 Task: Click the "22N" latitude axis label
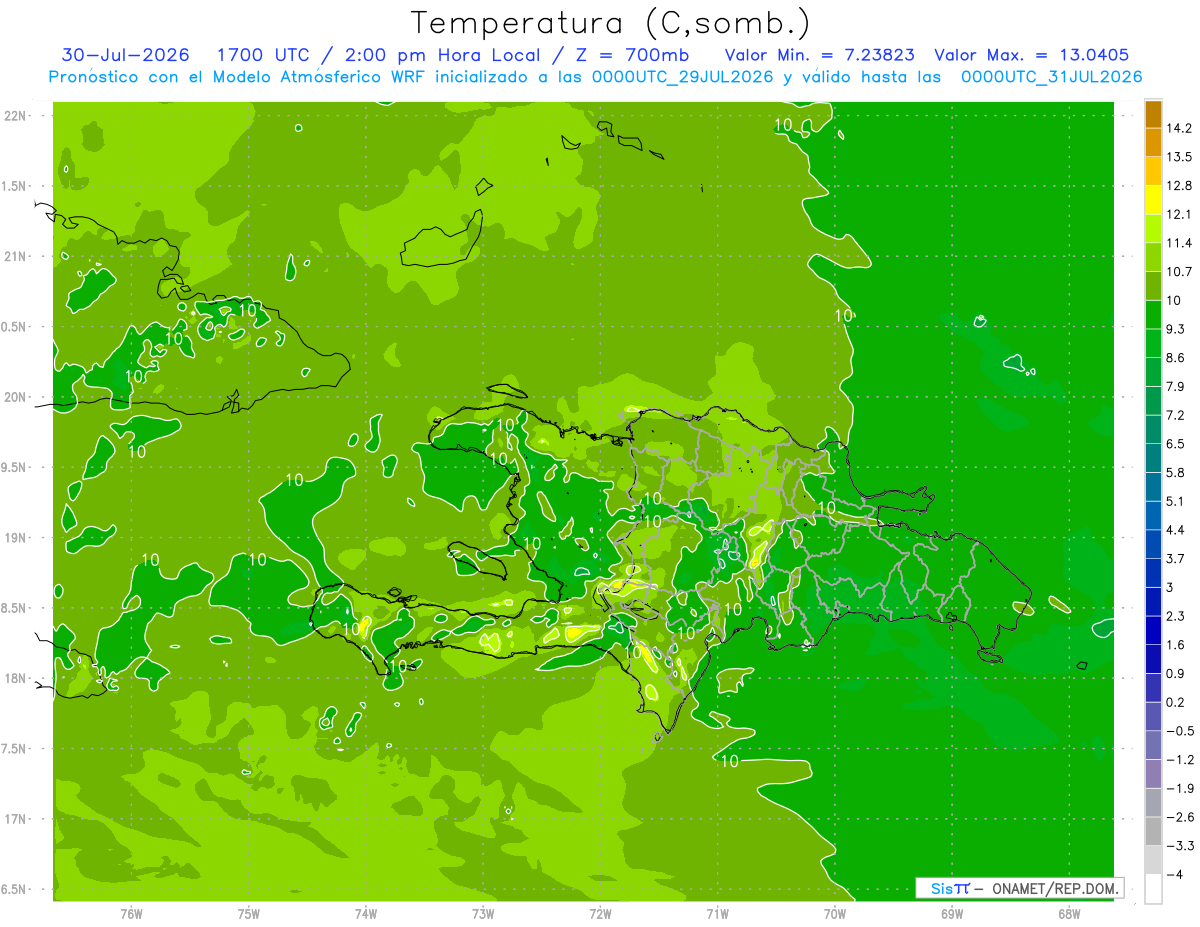14,116
